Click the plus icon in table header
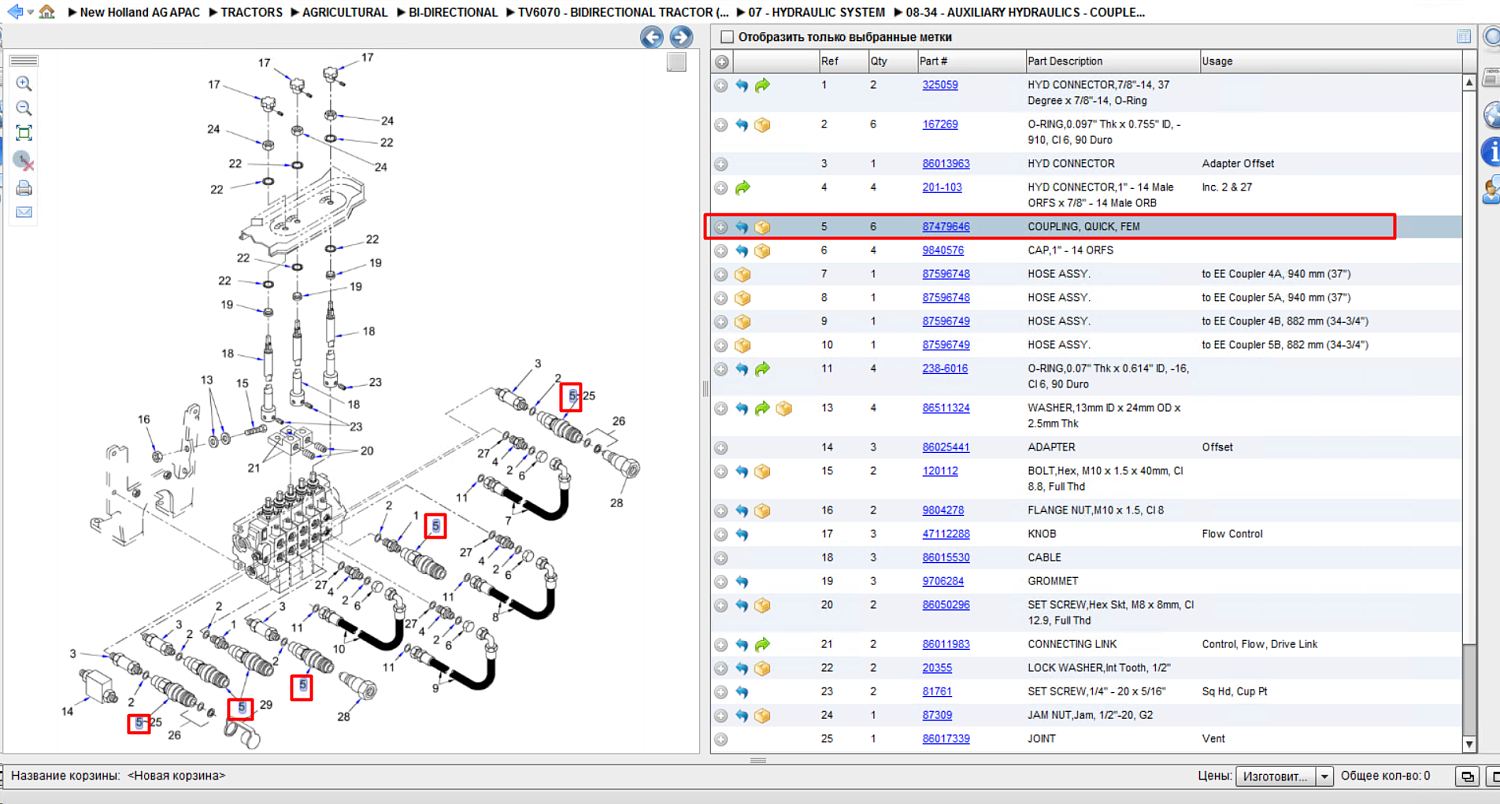Image resolution: width=1500 pixels, height=804 pixels. tap(721, 61)
